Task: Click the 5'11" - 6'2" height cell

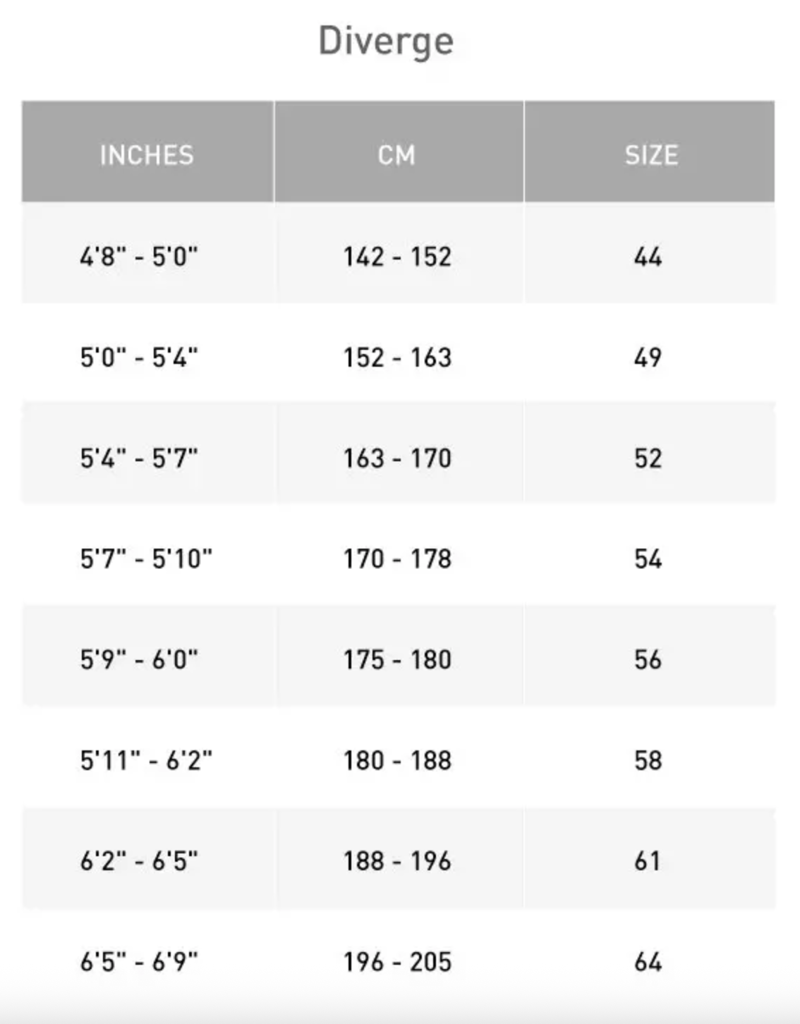Action: [x=147, y=761]
